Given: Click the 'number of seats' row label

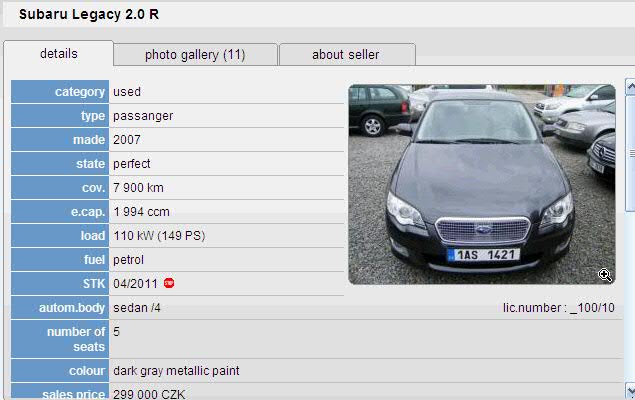Looking at the screenshot, I should (x=60, y=339).
